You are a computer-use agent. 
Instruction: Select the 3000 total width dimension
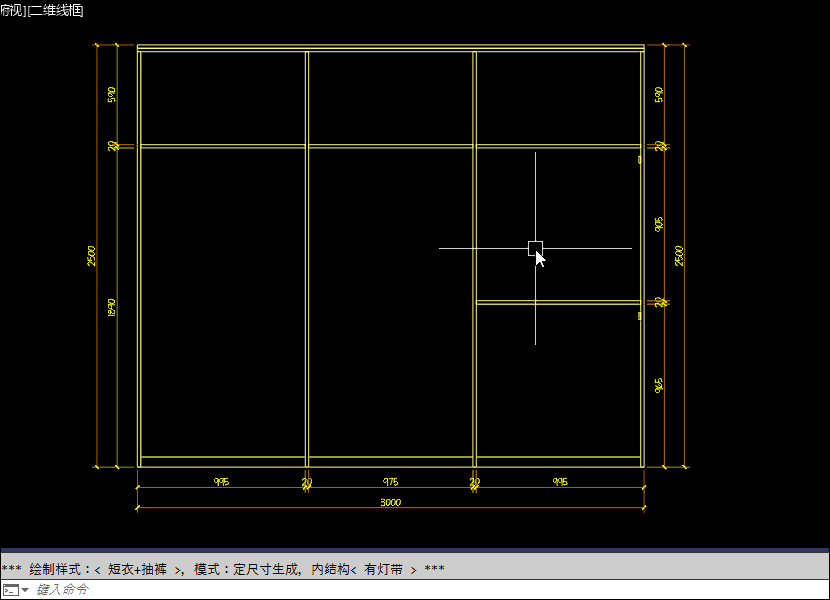[x=390, y=503]
